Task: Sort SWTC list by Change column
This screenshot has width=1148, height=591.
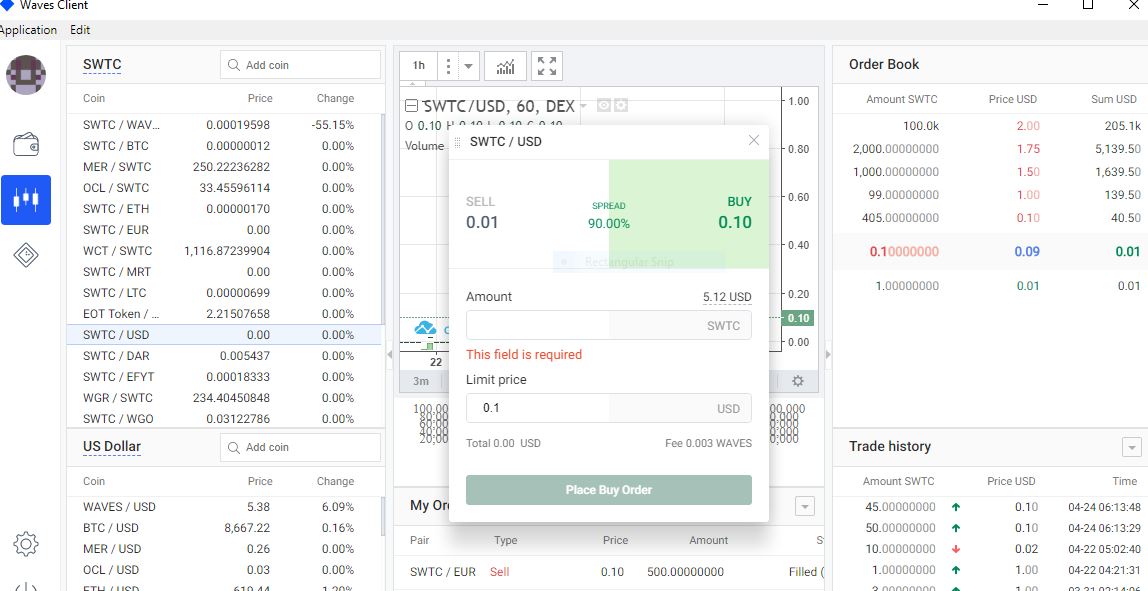Action: coord(335,98)
